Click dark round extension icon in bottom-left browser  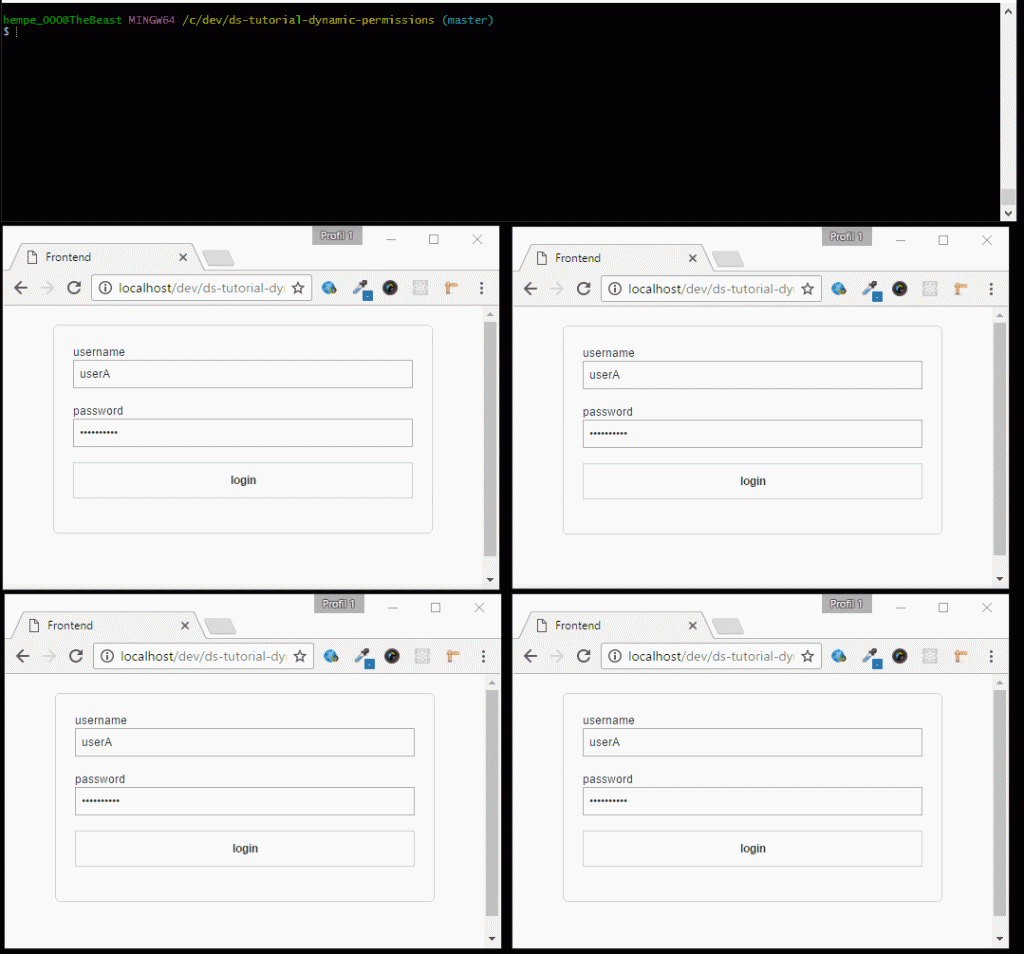pyautogui.click(x=392, y=656)
